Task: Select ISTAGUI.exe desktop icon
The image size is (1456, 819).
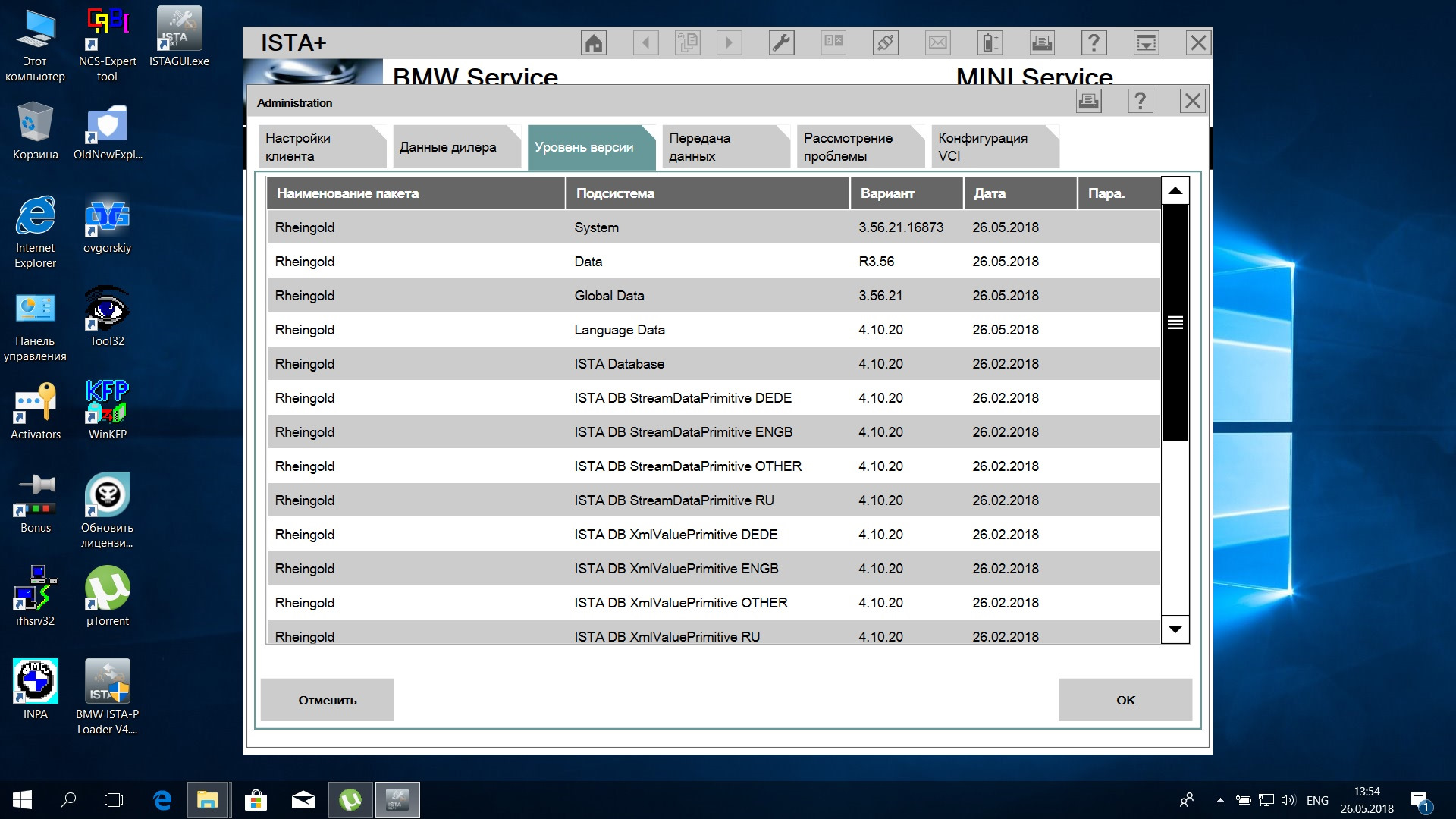Action: tap(179, 36)
